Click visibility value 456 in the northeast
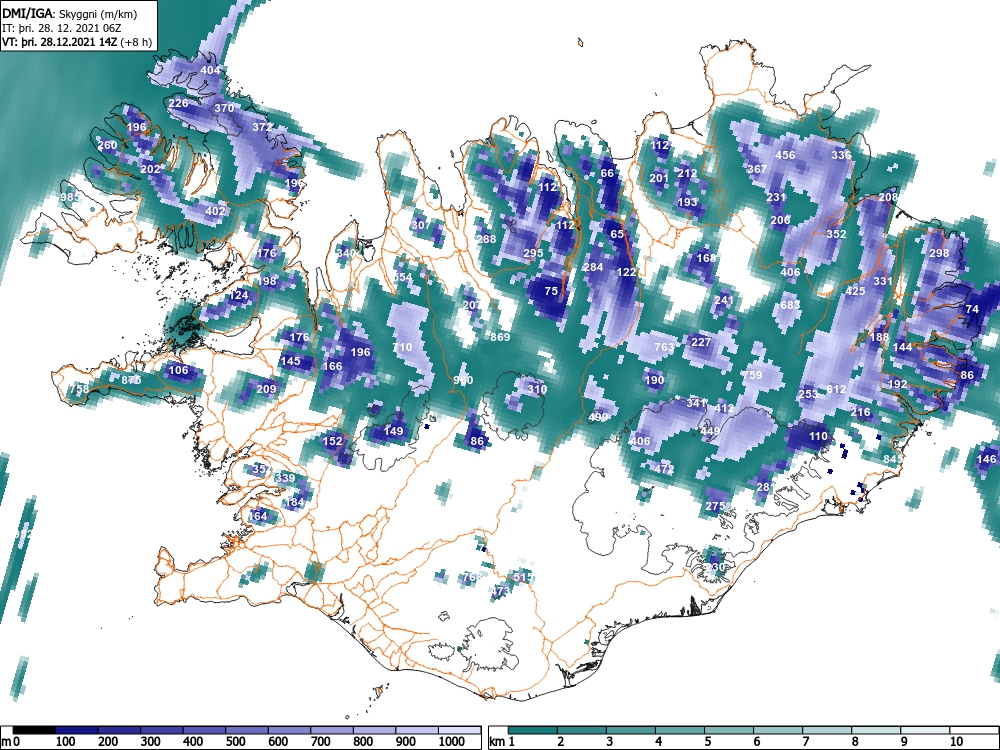This screenshot has height=750, width=1000. [x=785, y=155]
